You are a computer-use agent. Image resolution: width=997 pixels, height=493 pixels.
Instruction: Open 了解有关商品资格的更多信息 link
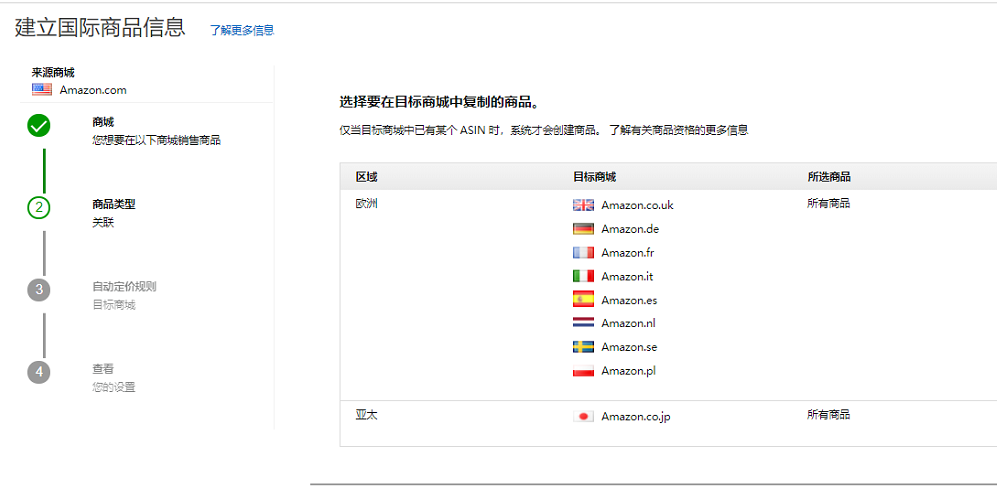click(x=679, y=130)
